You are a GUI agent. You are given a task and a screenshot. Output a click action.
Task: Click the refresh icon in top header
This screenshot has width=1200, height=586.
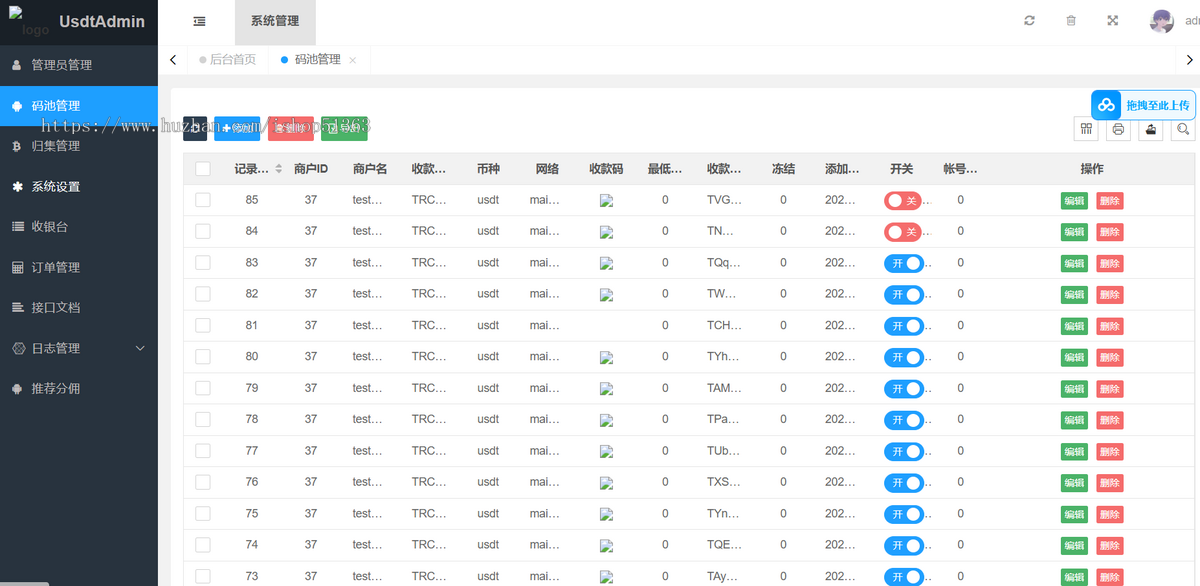coord(1030,21)
